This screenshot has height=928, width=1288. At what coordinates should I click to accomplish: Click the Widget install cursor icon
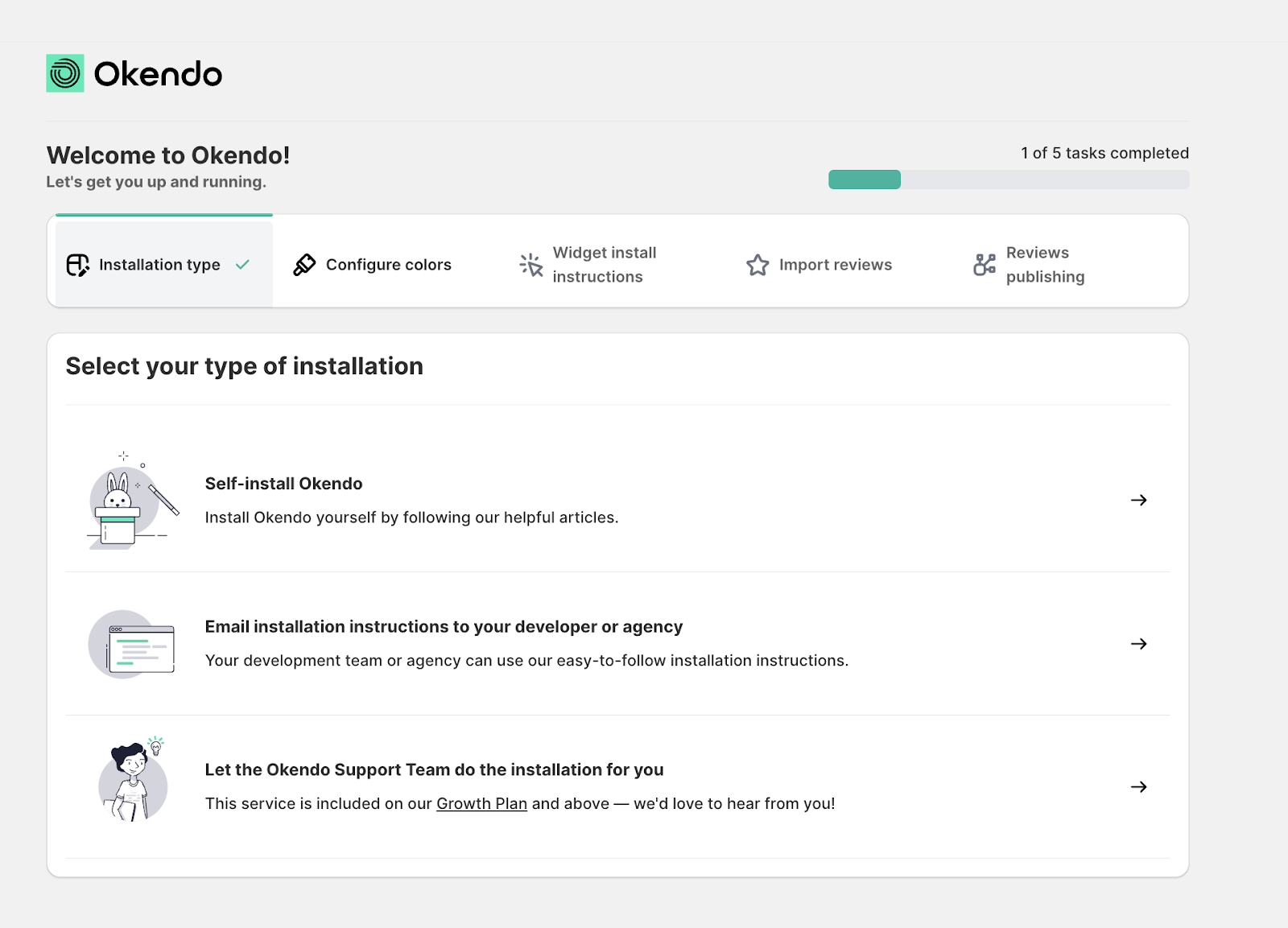pos(531,265)
